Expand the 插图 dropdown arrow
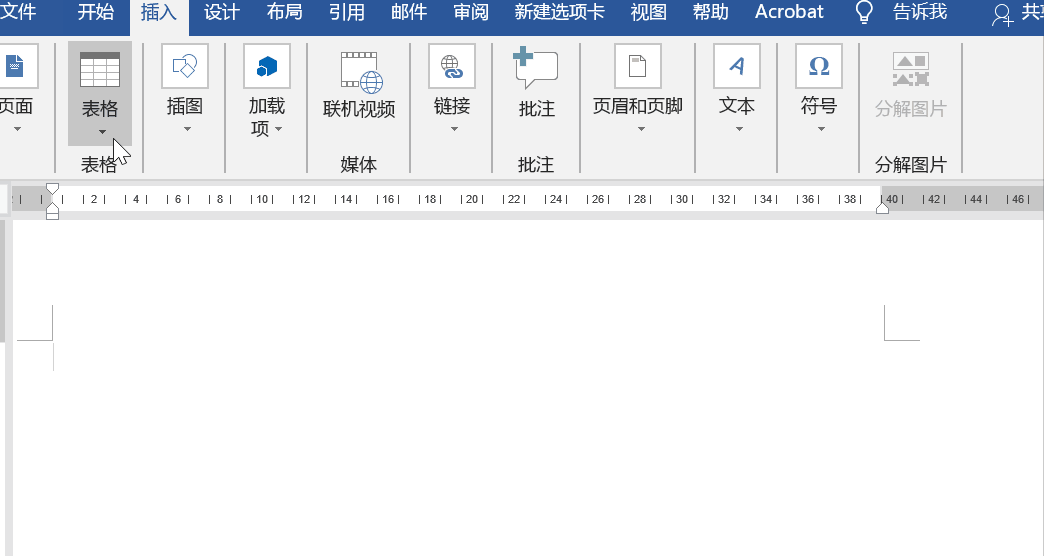 (187, 129)
